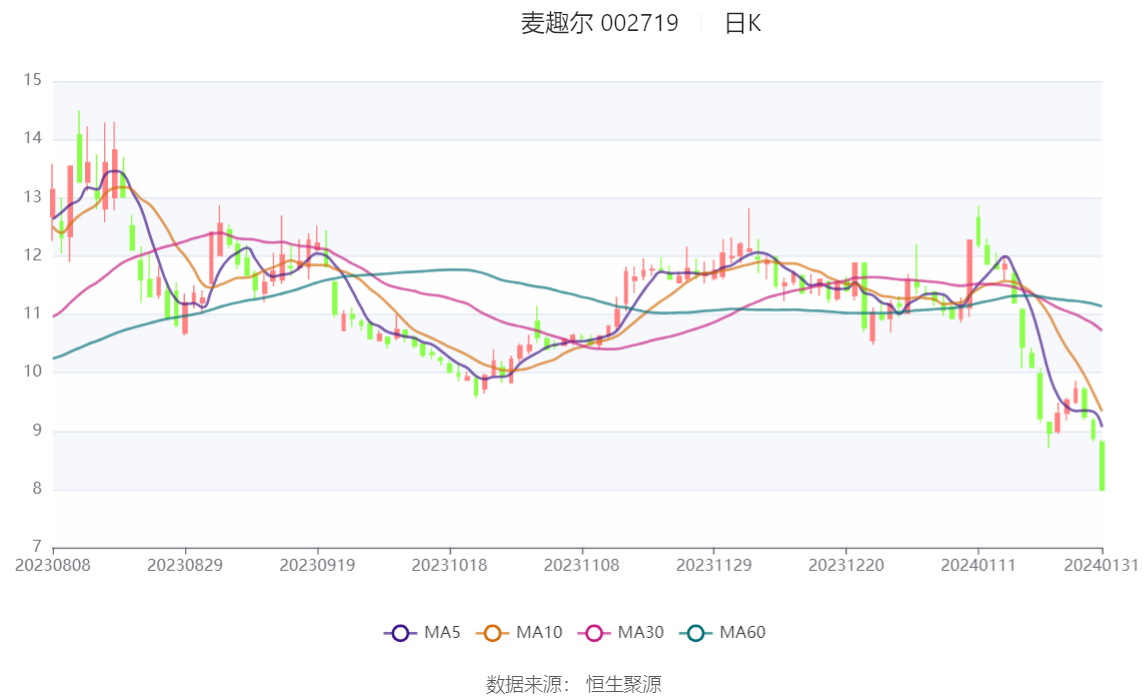Toggle the MA30 legend circle marker
Viewport: 1148px width, 699px height.
point(594,633)
